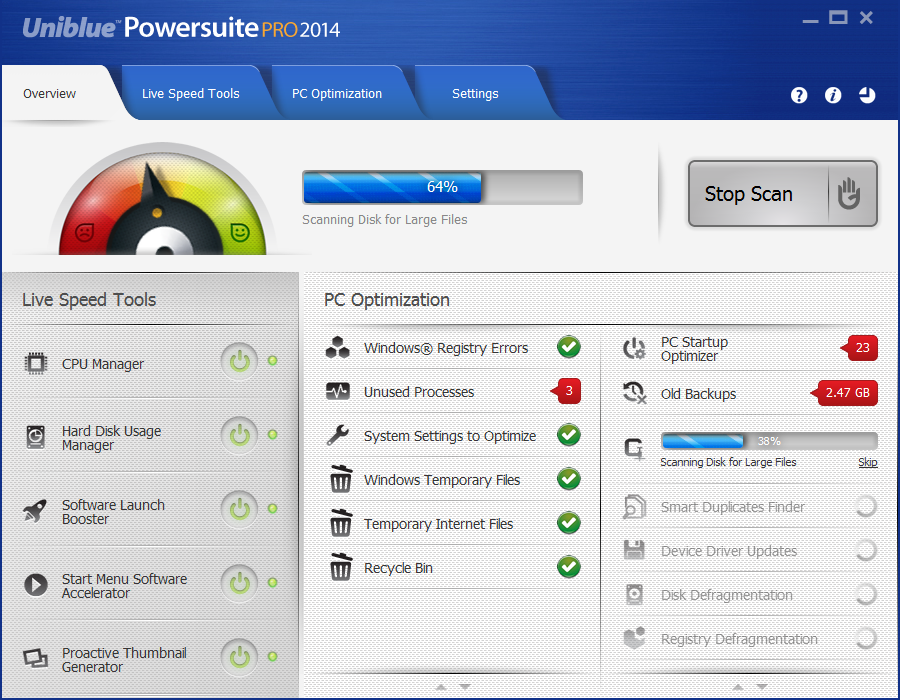Image resolution: width=900 pixels, height=700 pixels.
Task: Skip scanning disk for large files
Action: [867, 462]
